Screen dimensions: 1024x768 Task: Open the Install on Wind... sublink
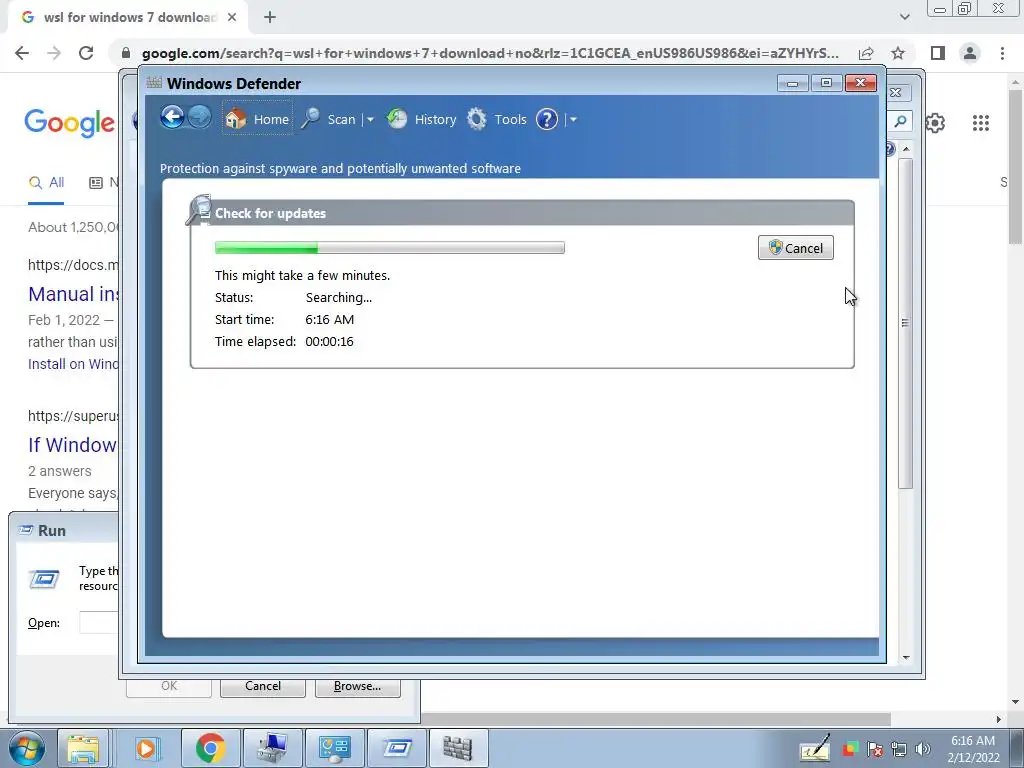(x=73, y=364)
